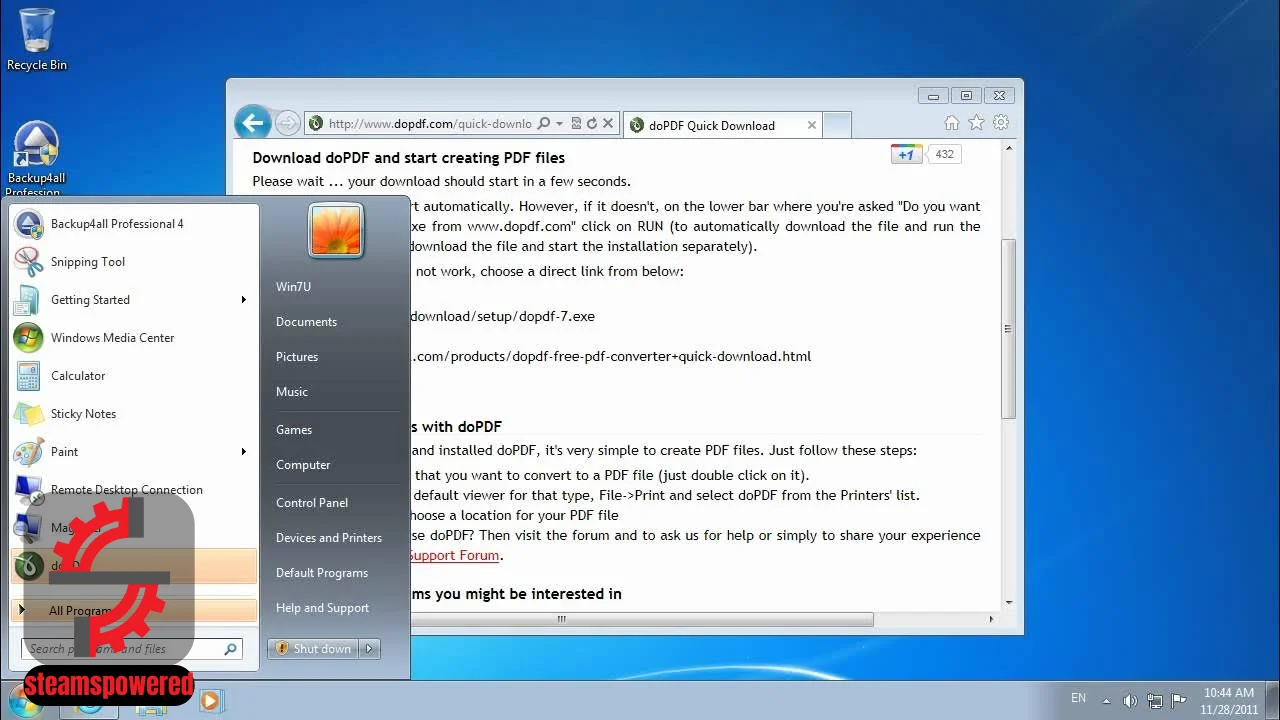1280x720 pixels.
Task: Stop loading the page
Action: [x=608, y=124]
